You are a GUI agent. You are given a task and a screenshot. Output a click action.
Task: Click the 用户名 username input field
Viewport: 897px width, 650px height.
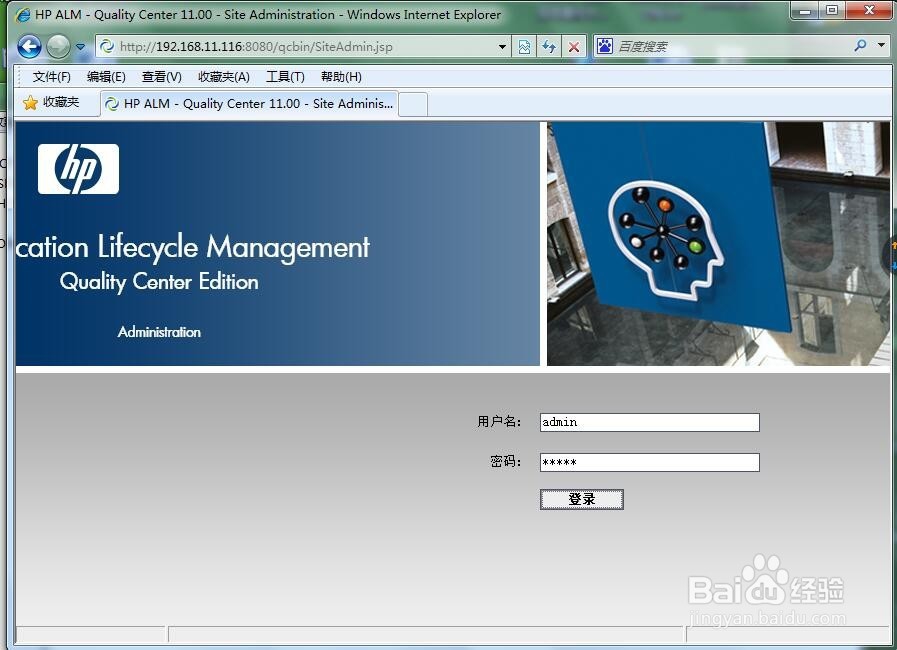(650, 422)
